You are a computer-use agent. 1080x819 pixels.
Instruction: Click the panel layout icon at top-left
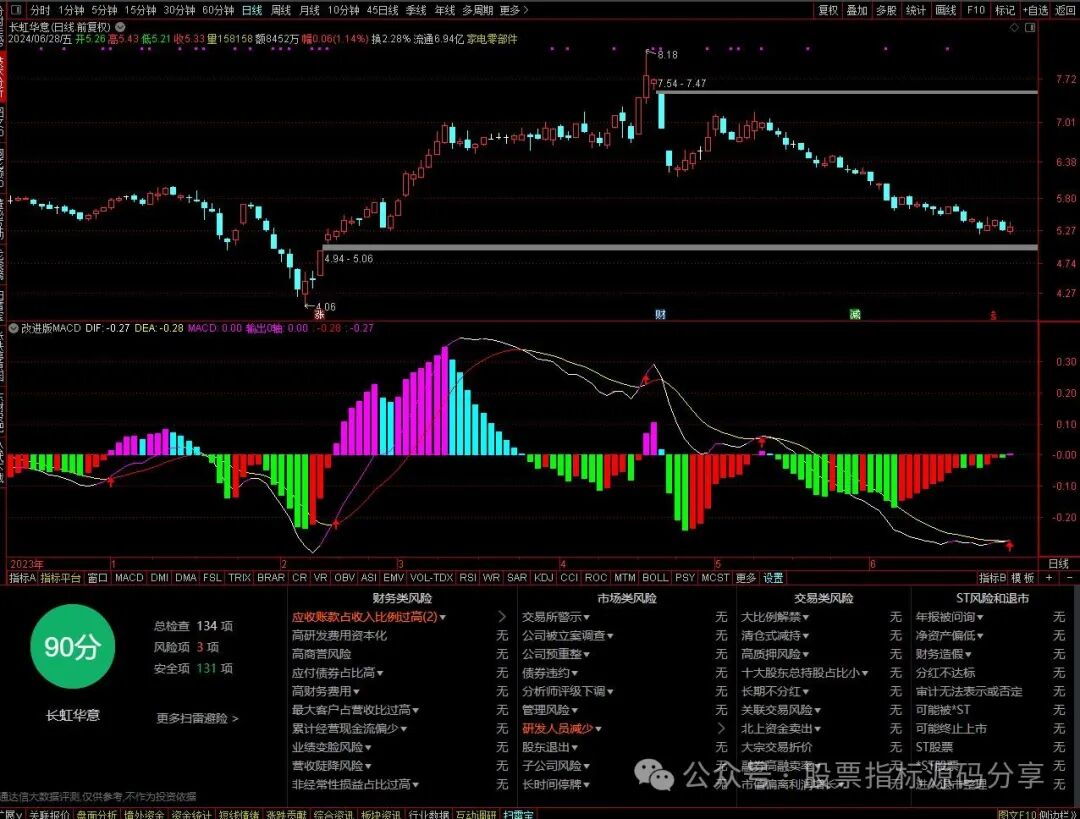coord(16,10)
